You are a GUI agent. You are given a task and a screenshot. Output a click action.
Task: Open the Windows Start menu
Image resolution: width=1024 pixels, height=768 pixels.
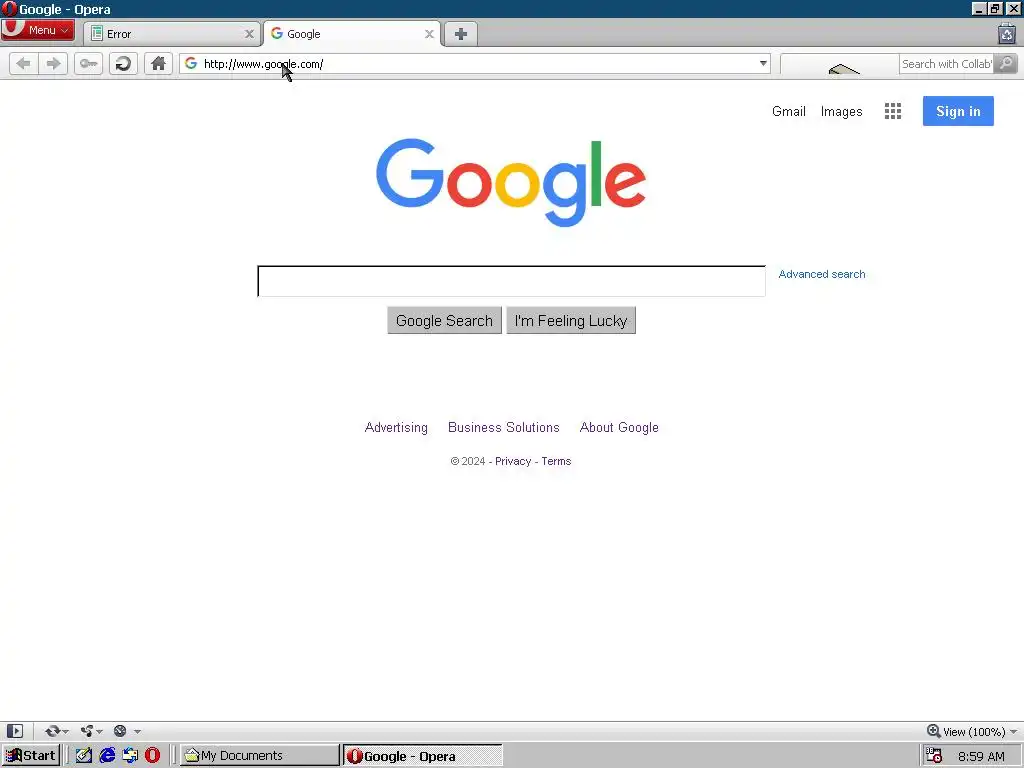coord(31,756)
